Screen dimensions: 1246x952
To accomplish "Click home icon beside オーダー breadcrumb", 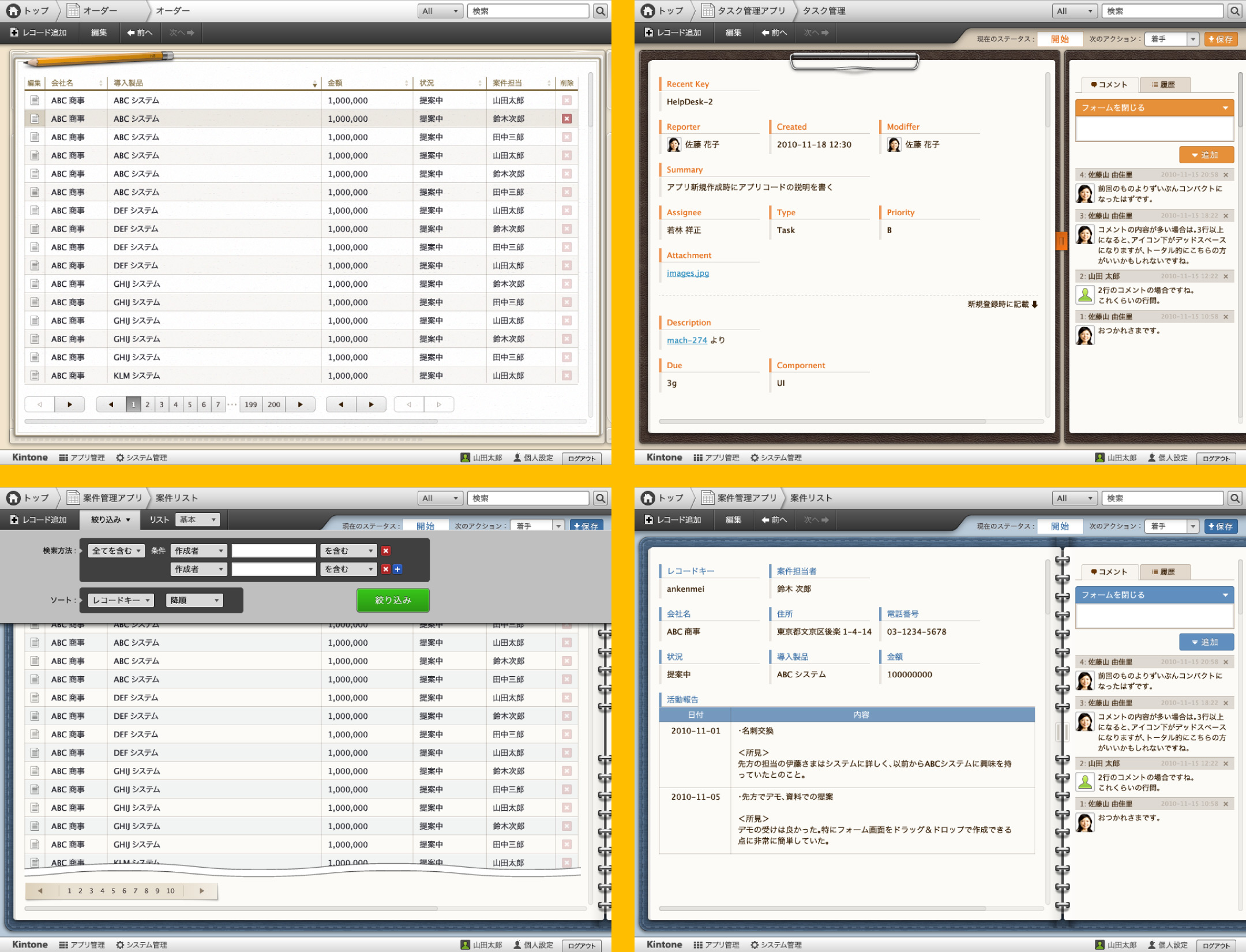I will point(13,10).
